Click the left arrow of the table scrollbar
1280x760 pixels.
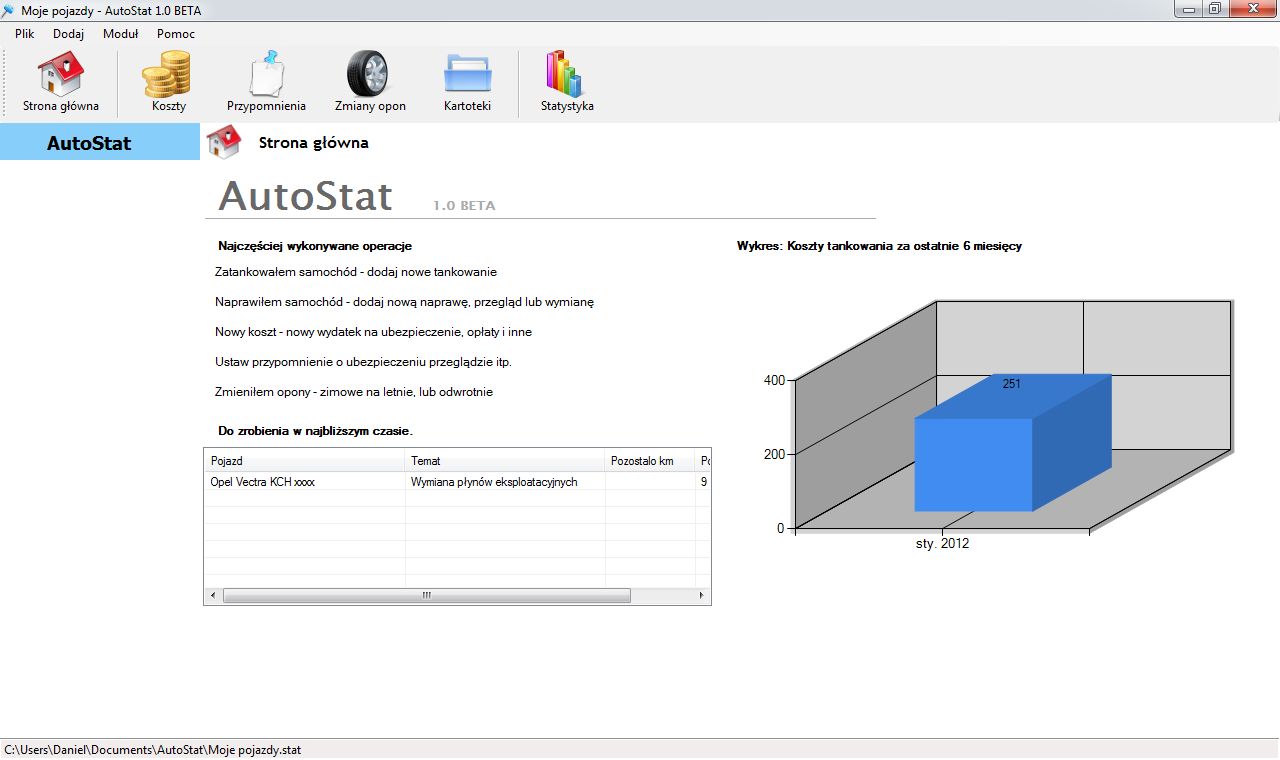point(212,594)
